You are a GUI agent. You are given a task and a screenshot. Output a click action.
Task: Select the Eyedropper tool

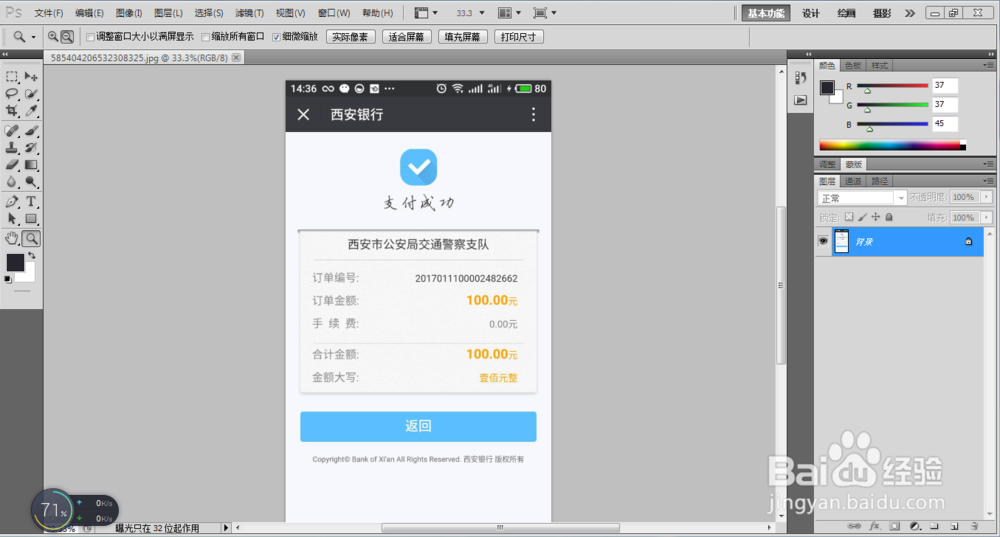[x=31, y=111]
